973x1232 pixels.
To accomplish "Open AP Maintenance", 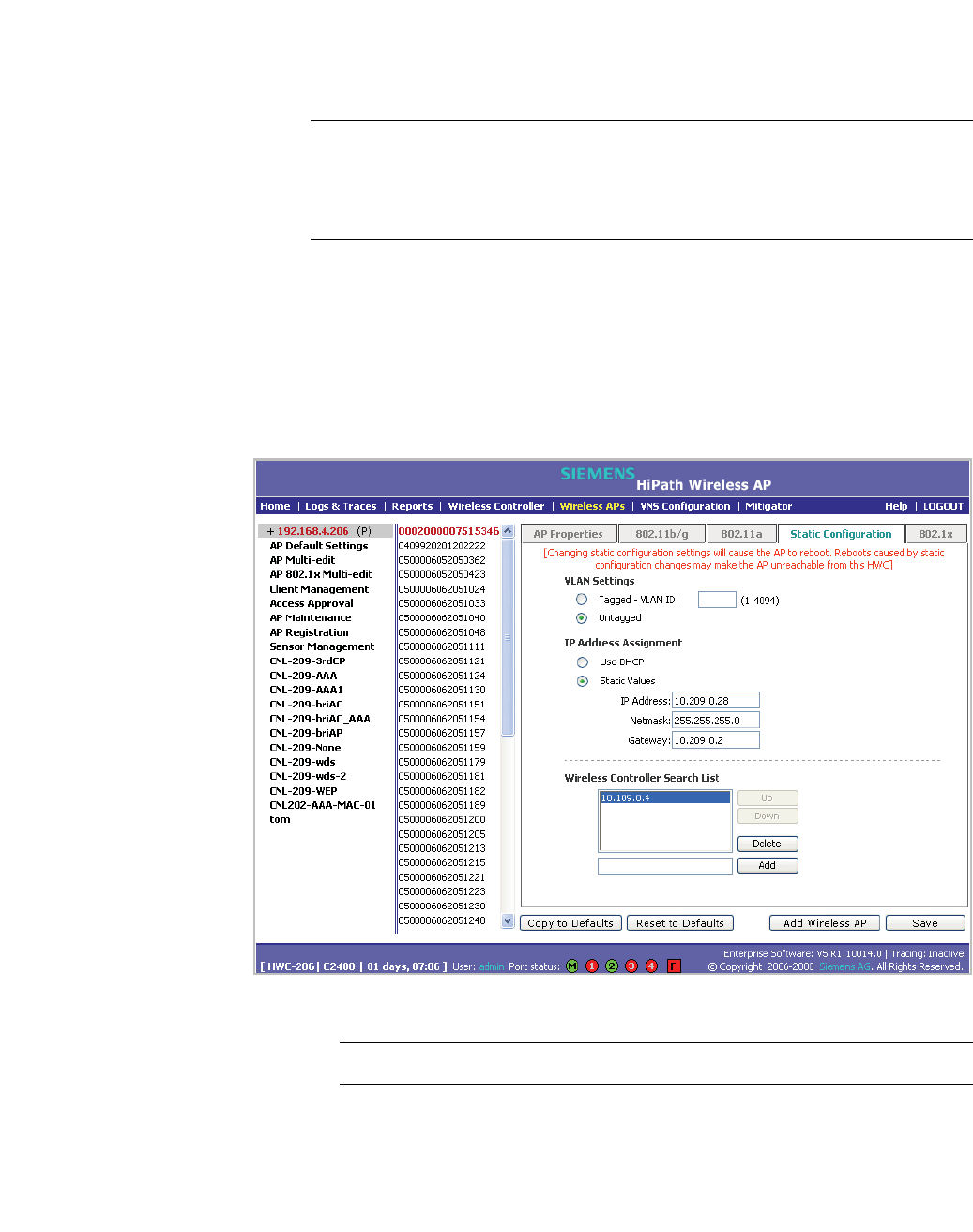I will point(311,617).
